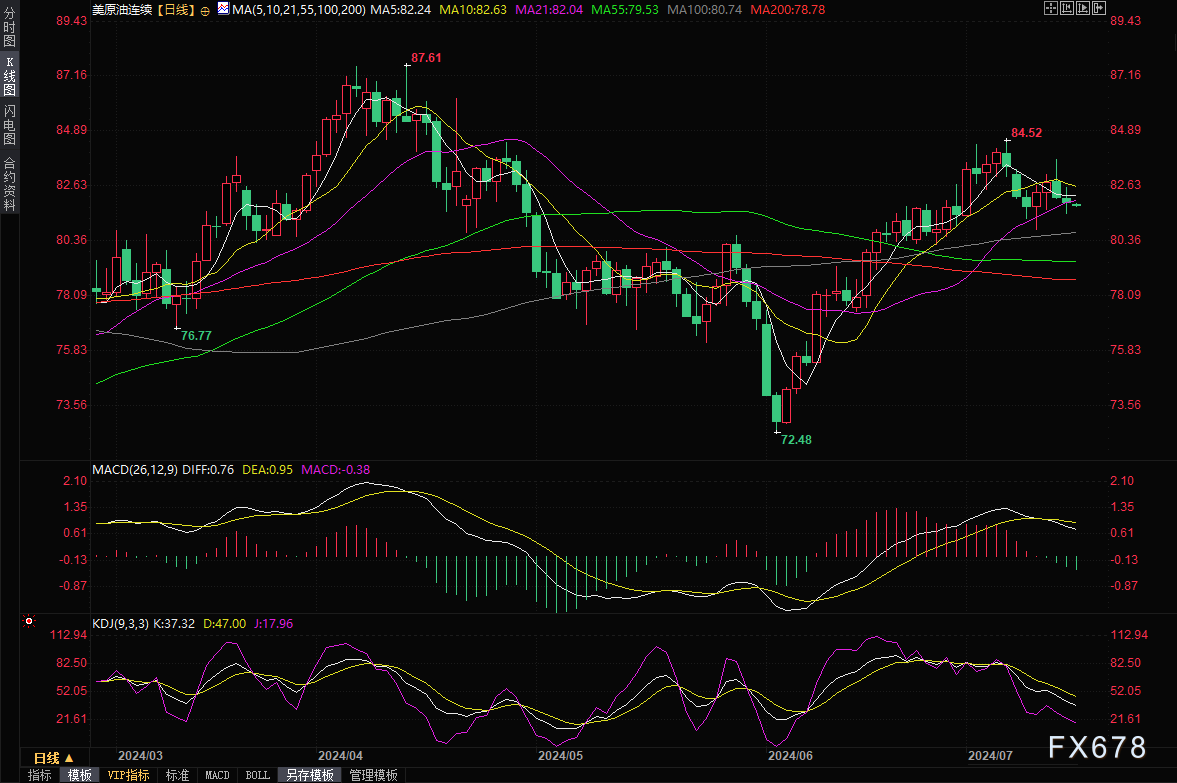Click the MA55:79.53 value
The height and width of the screenshot is (783, 1177).
pos(625,10)
